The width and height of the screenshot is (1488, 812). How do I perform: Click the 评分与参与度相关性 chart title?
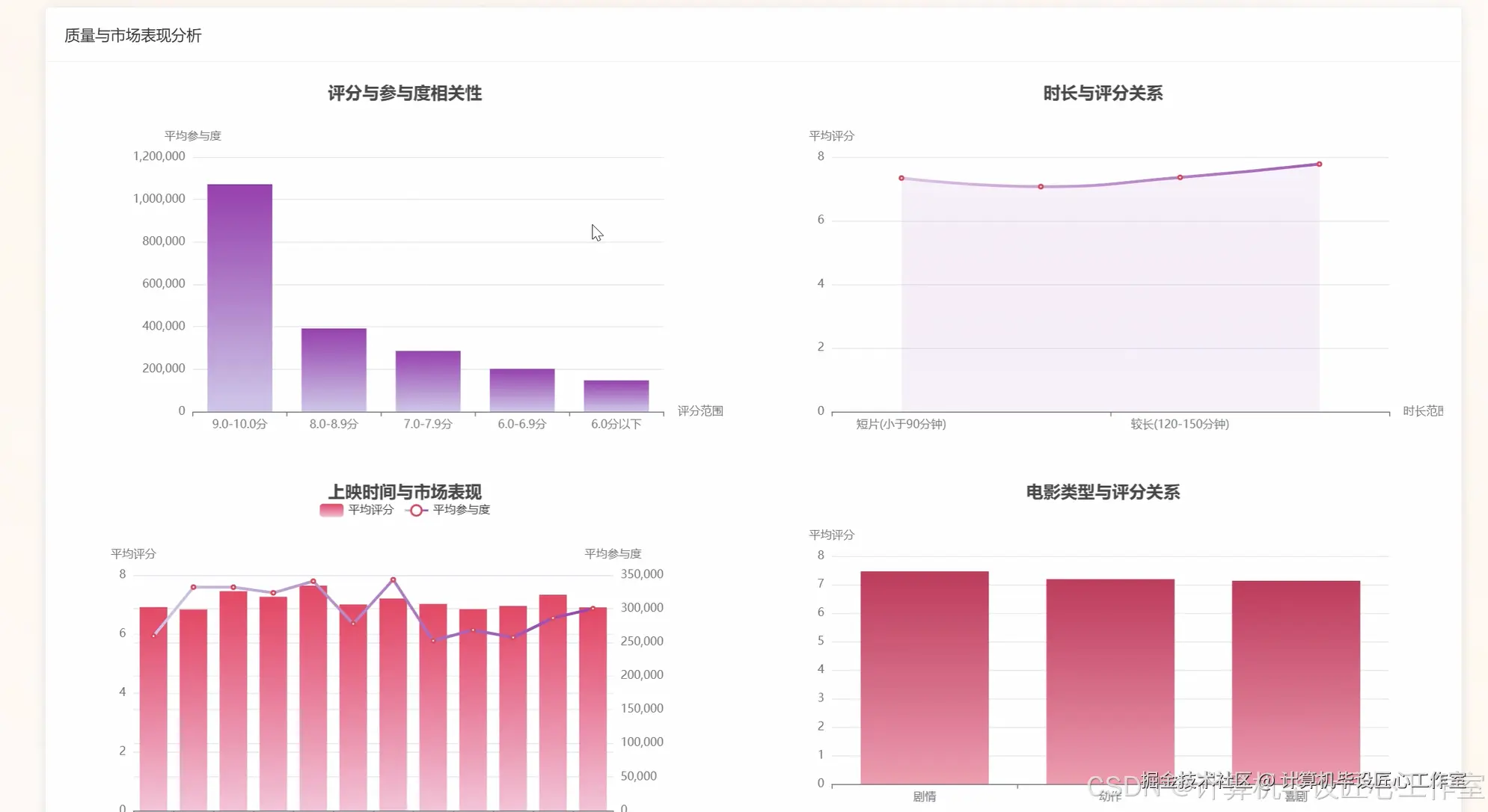tap(405, 93)
